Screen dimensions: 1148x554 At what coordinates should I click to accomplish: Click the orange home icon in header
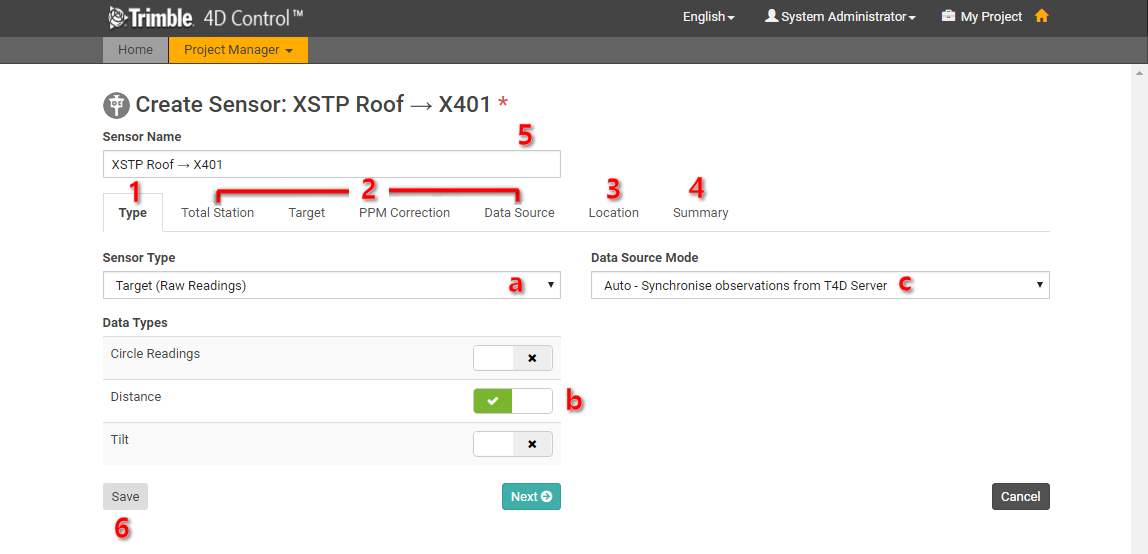pos(1041,16)
